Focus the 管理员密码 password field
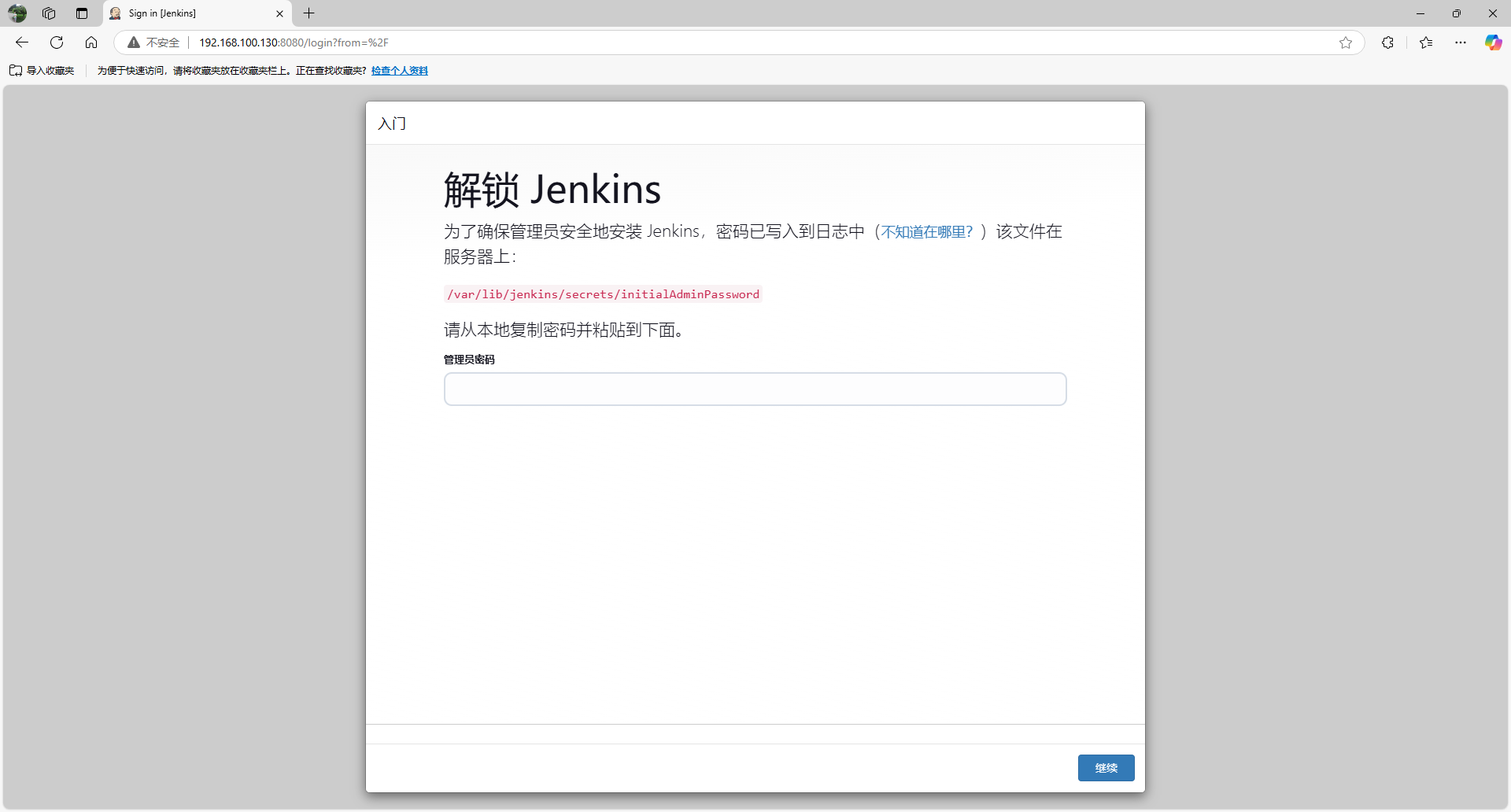Viewport: 1511px width, 812px height. 755,389
